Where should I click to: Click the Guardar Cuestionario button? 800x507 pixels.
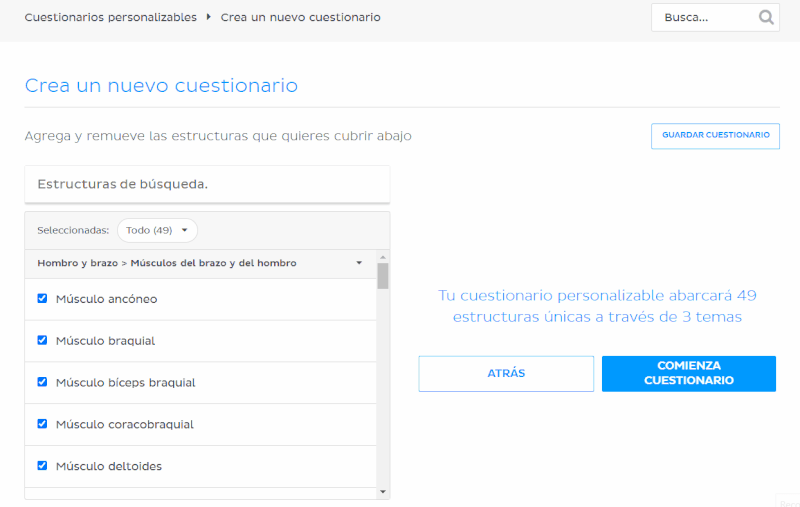tap(715, 136)
